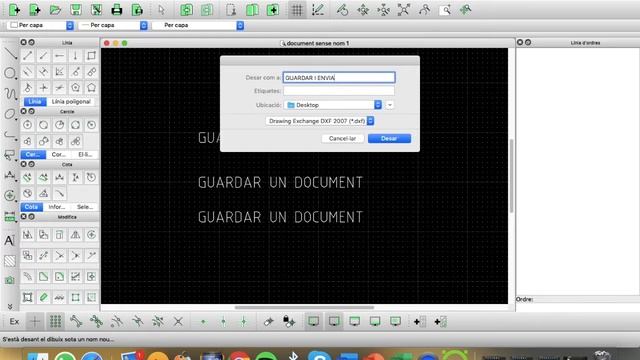Click the green pencil Attributes tool
This screenshot has width=640, height=360.
click(x=43, y=297)
